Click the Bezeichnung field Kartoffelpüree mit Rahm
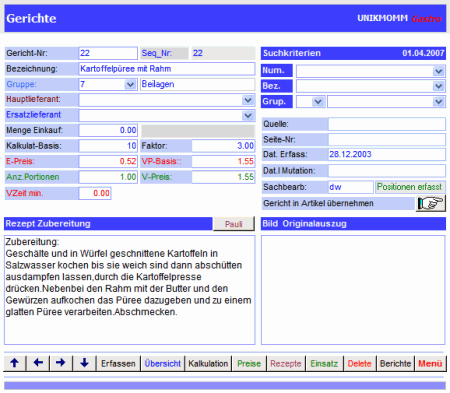 [x=167, y=69]
